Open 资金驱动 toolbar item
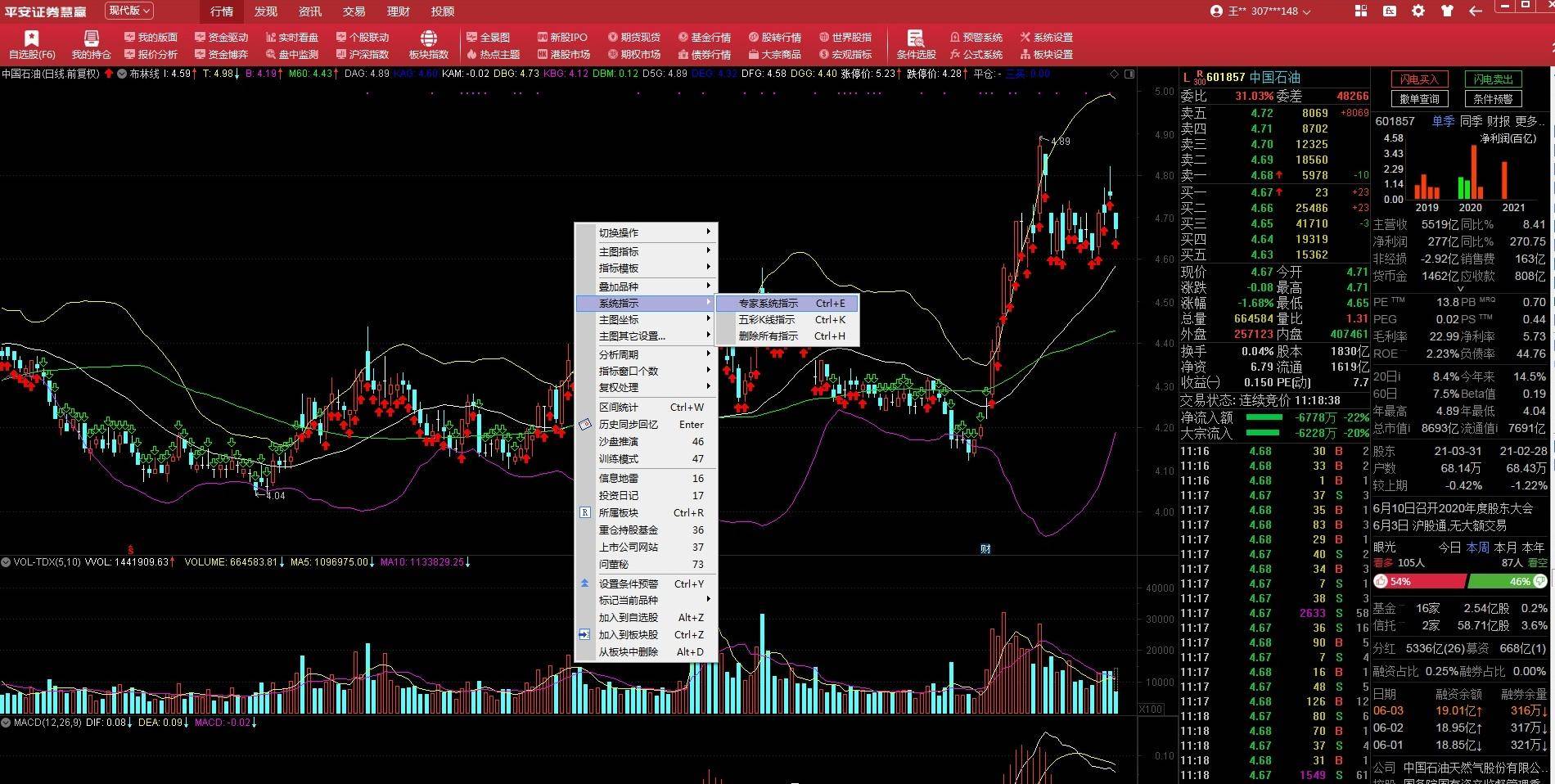The width and height of the screenshot is (1555, 784). [x=221, y=37]
